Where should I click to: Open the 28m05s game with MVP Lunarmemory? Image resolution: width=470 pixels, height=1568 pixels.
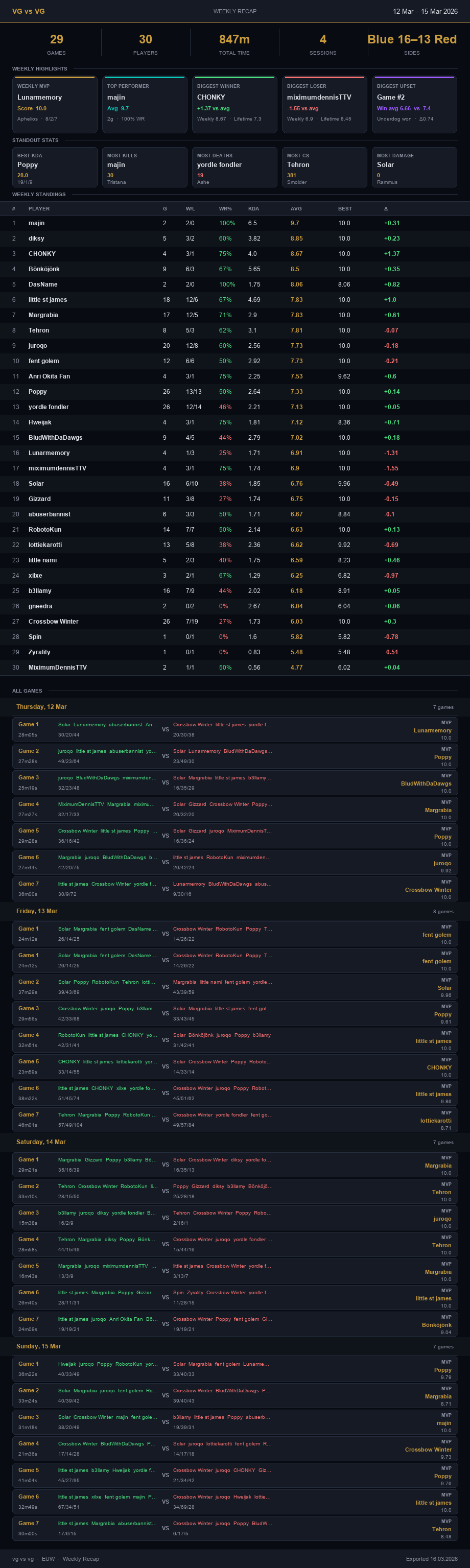point(235,729)
